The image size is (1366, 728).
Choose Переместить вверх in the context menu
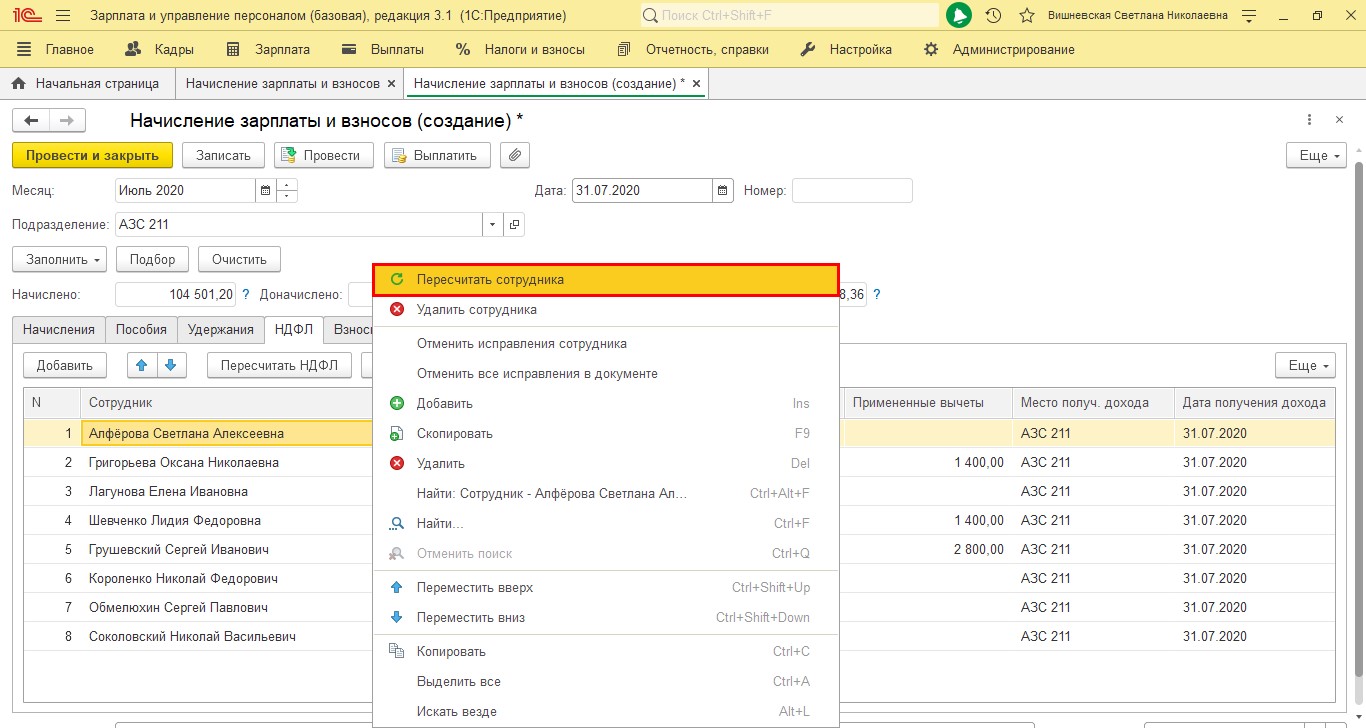click(605, 588)
